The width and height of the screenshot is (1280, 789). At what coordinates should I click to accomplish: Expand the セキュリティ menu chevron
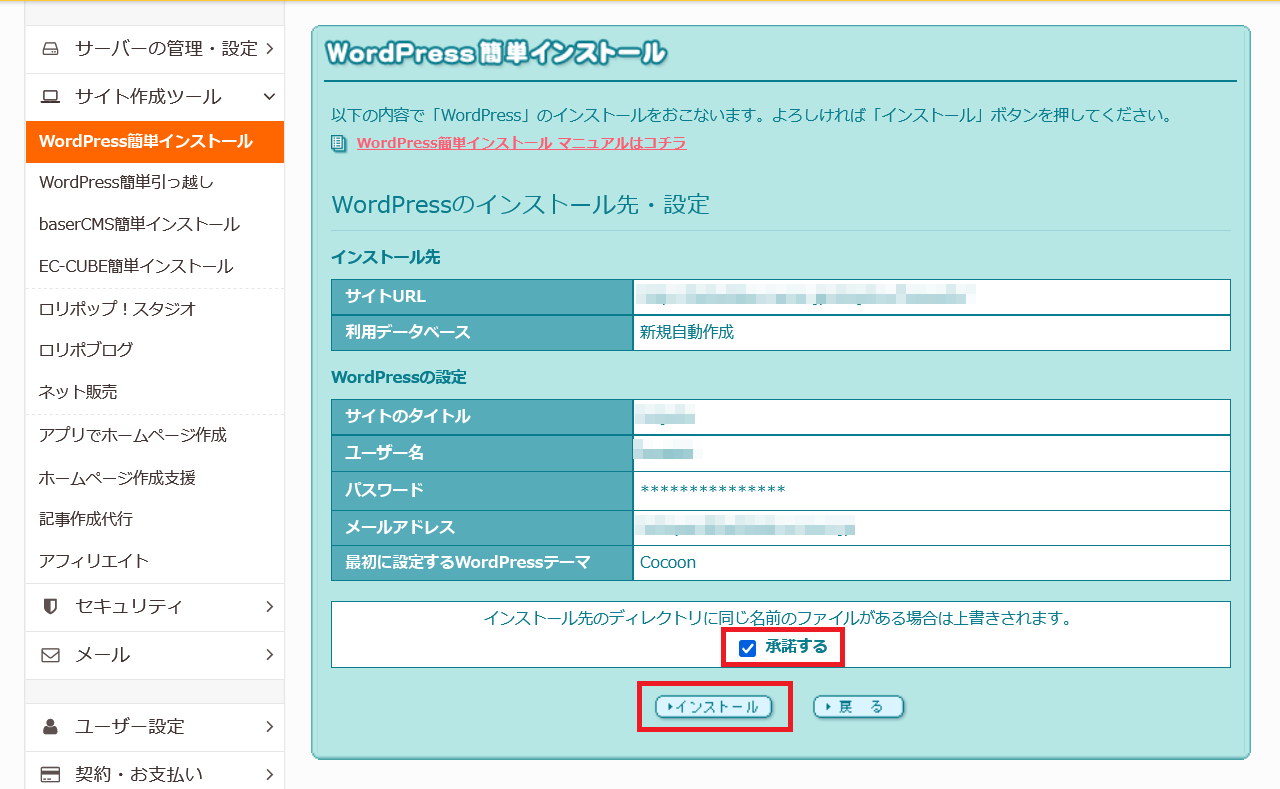(x=270, y=606)
